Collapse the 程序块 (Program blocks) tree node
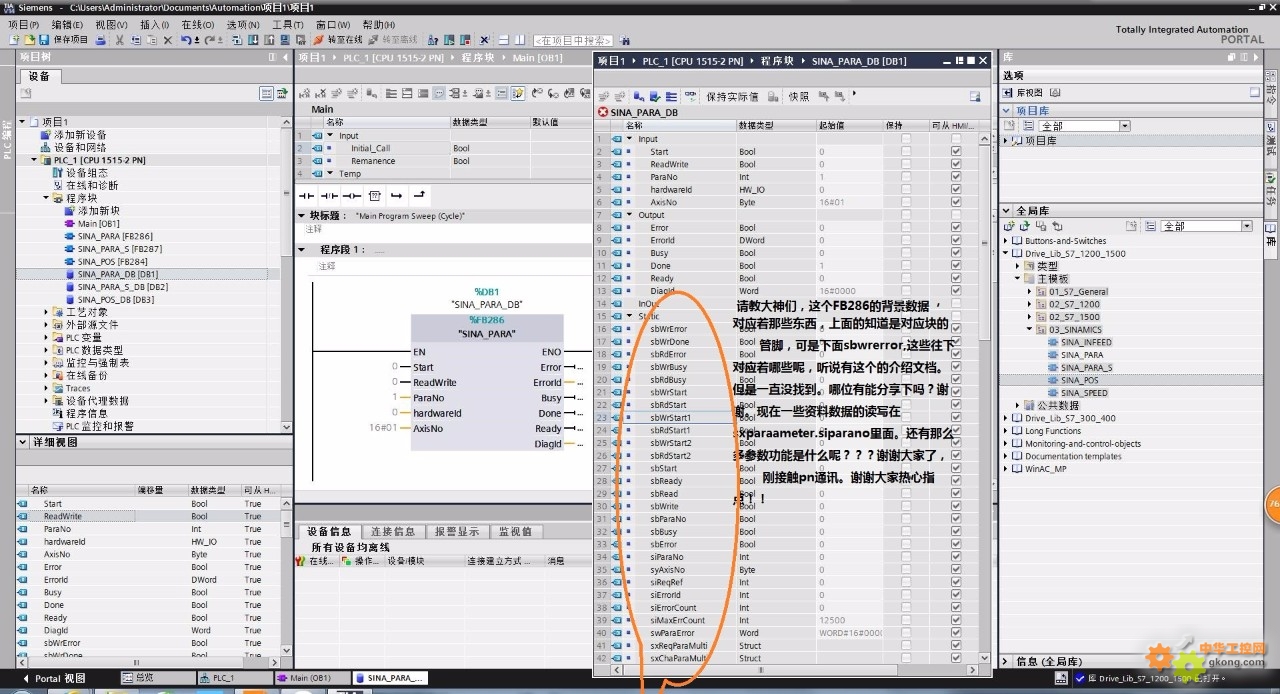Viewport: 1280px width, 694px height. [46, 198]
